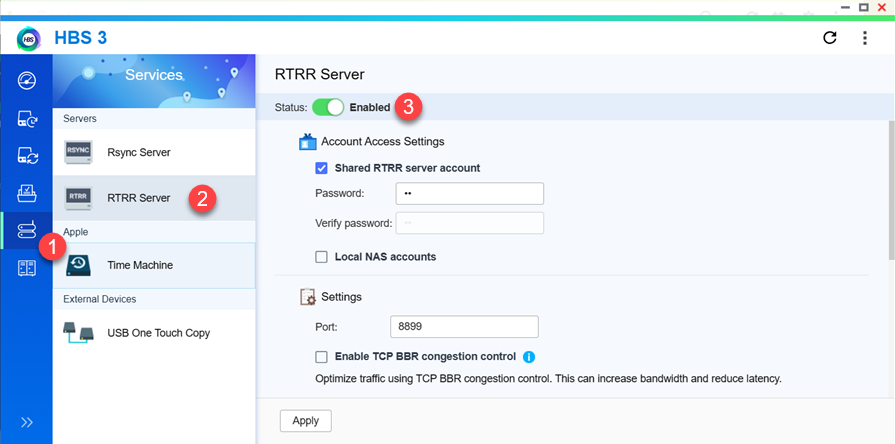The image size is (895, 444).
Task: Open the Backup & Restore sidebar icon
Action: (x=27, y=119)
